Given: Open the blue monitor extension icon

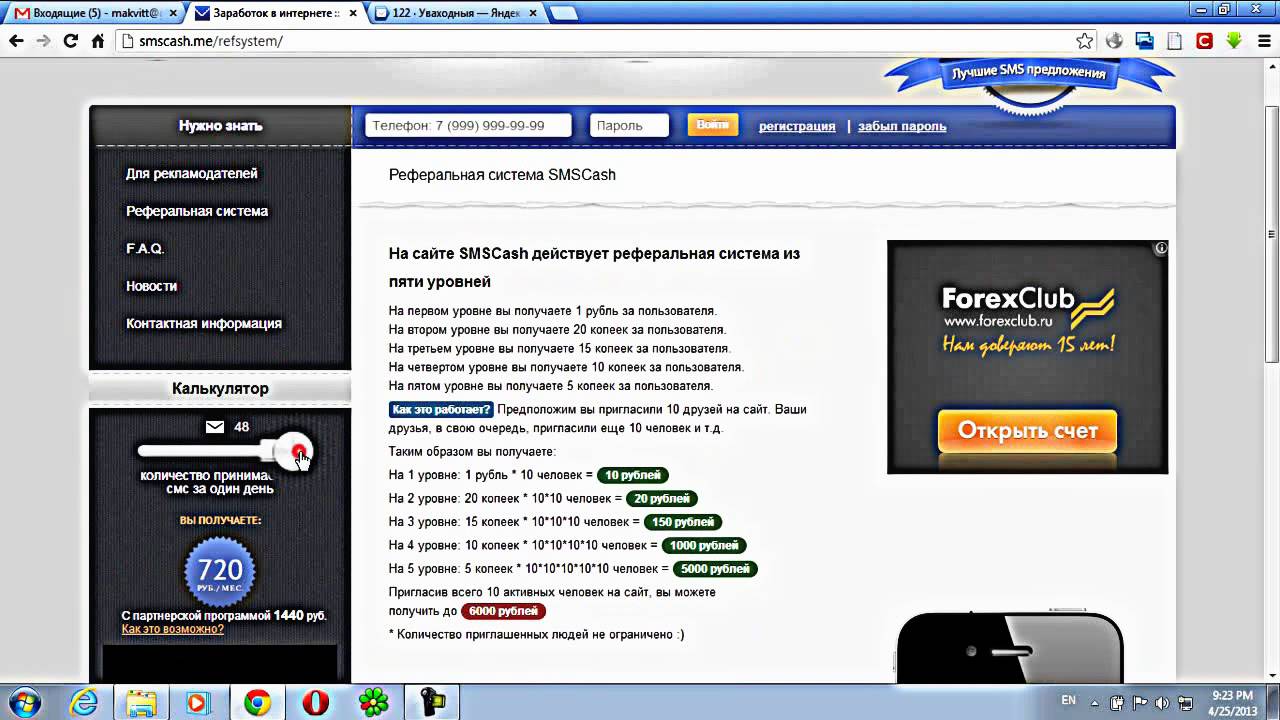Looking at the screenshot, I should coord(1145,41).
